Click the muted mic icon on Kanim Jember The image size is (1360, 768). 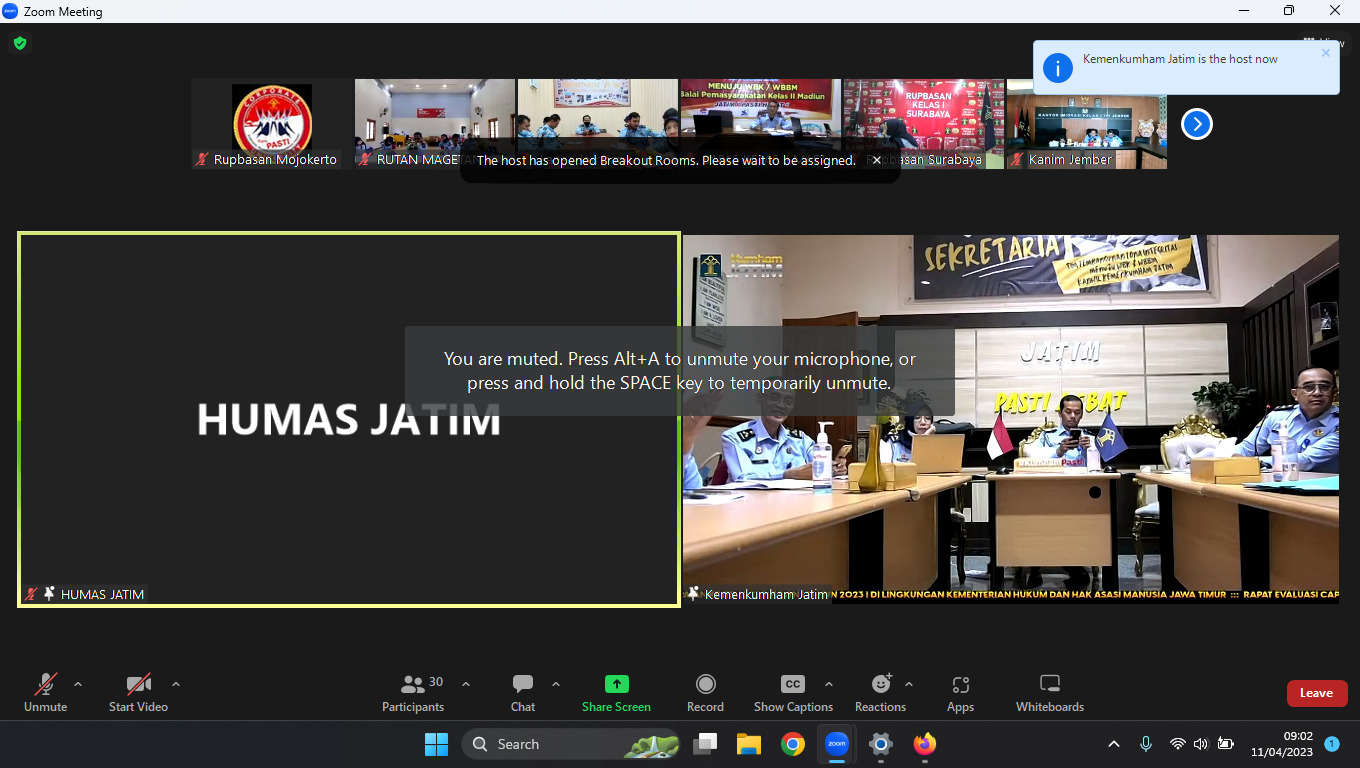[x=1017, y=160]
